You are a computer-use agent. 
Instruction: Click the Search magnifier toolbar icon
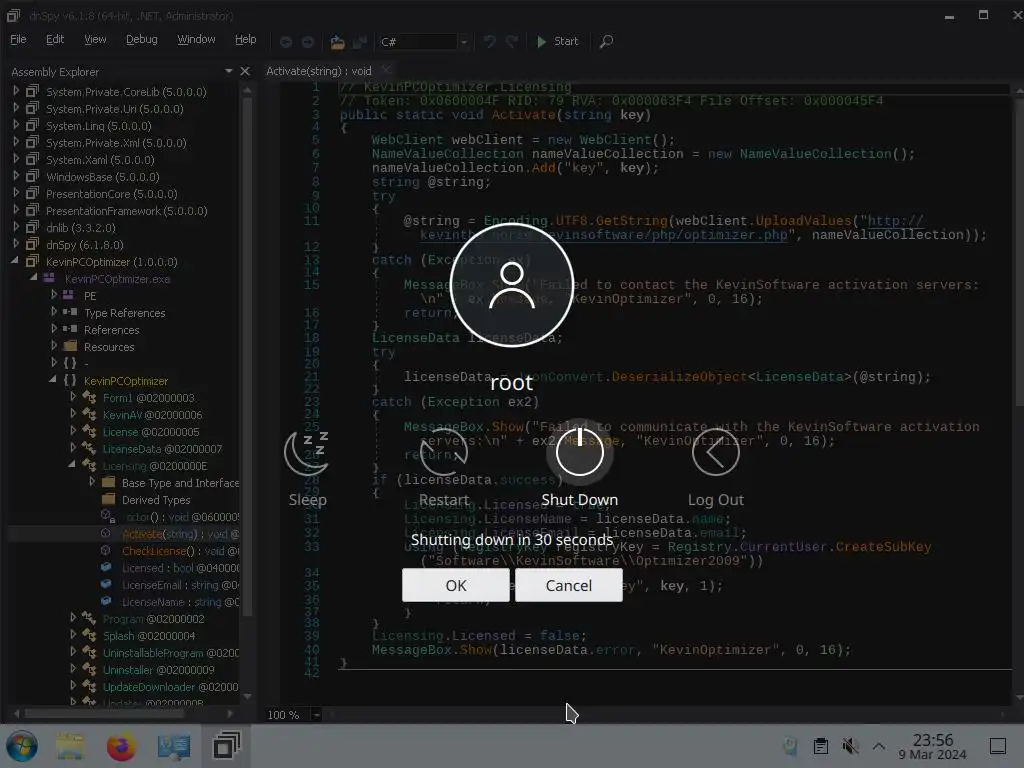[606, 42]
